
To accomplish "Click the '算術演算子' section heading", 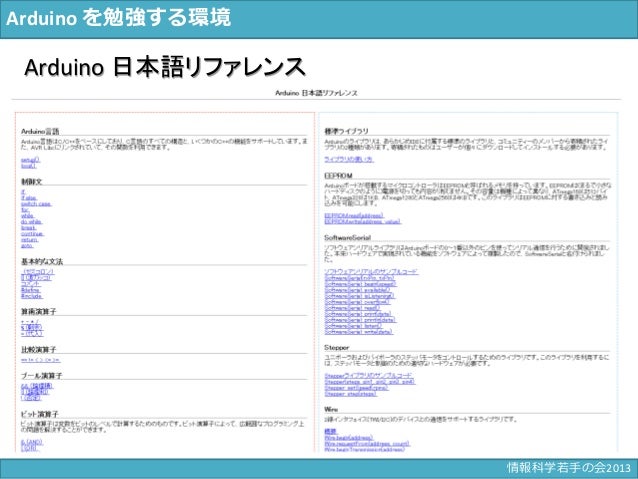I will [39, 312].
